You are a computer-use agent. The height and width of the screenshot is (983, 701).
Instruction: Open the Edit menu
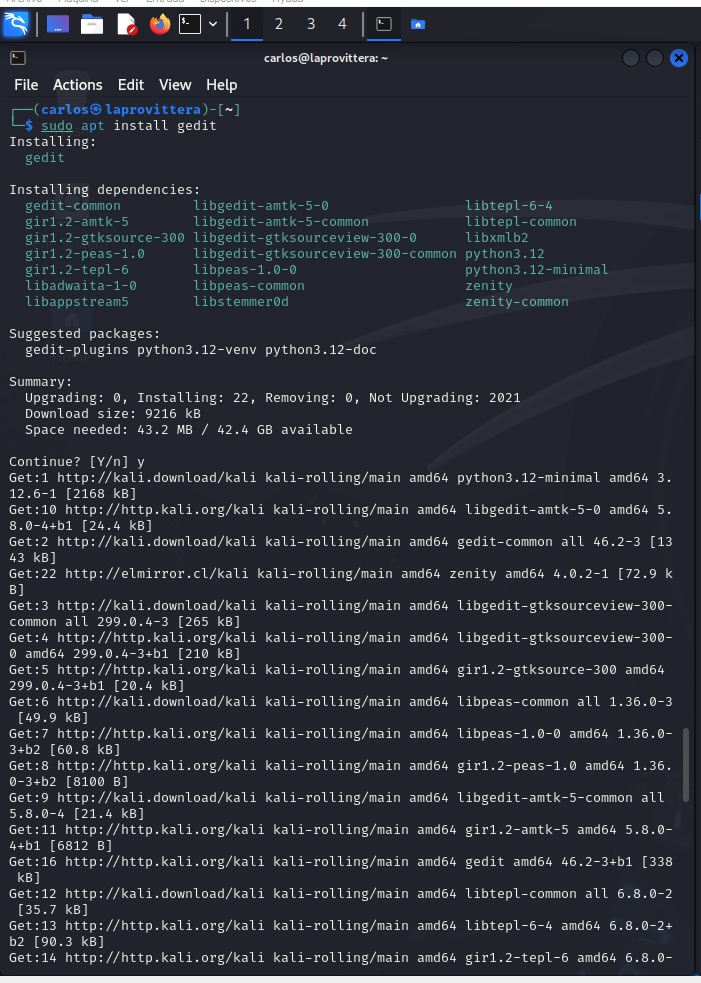pos(131,85)
